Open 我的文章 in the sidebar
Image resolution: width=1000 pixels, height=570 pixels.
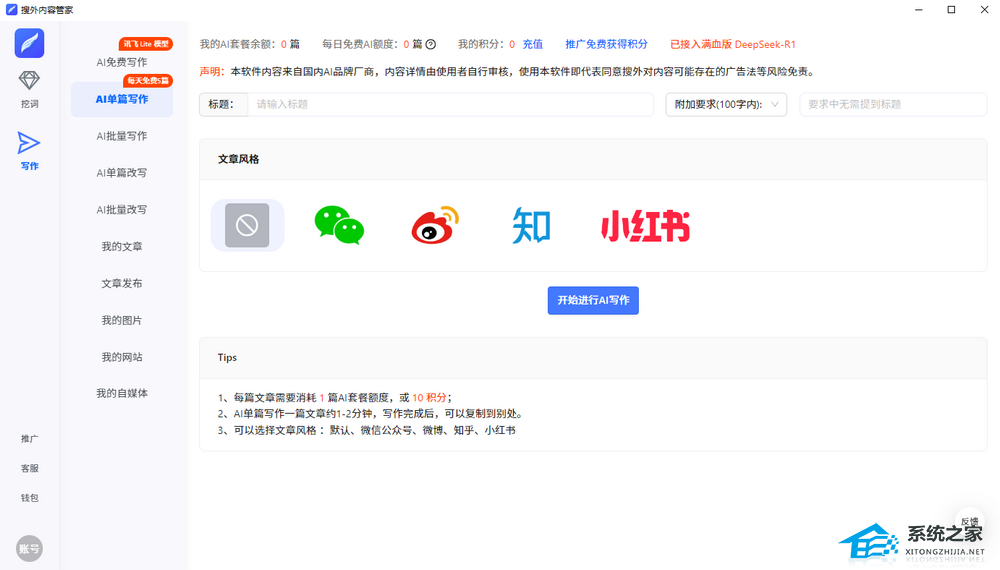click(x=122, y=247)
